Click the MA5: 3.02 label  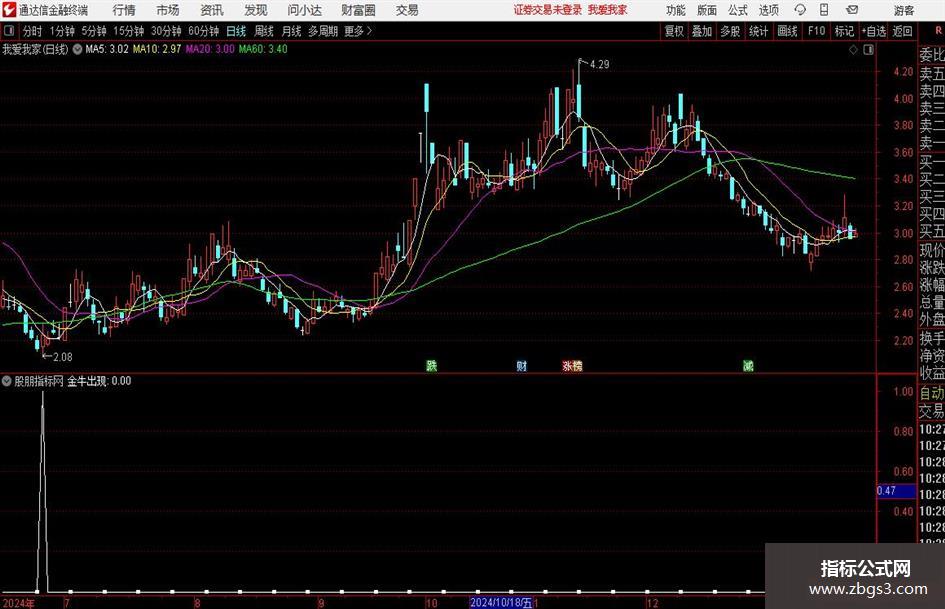[x=107, y=49]
